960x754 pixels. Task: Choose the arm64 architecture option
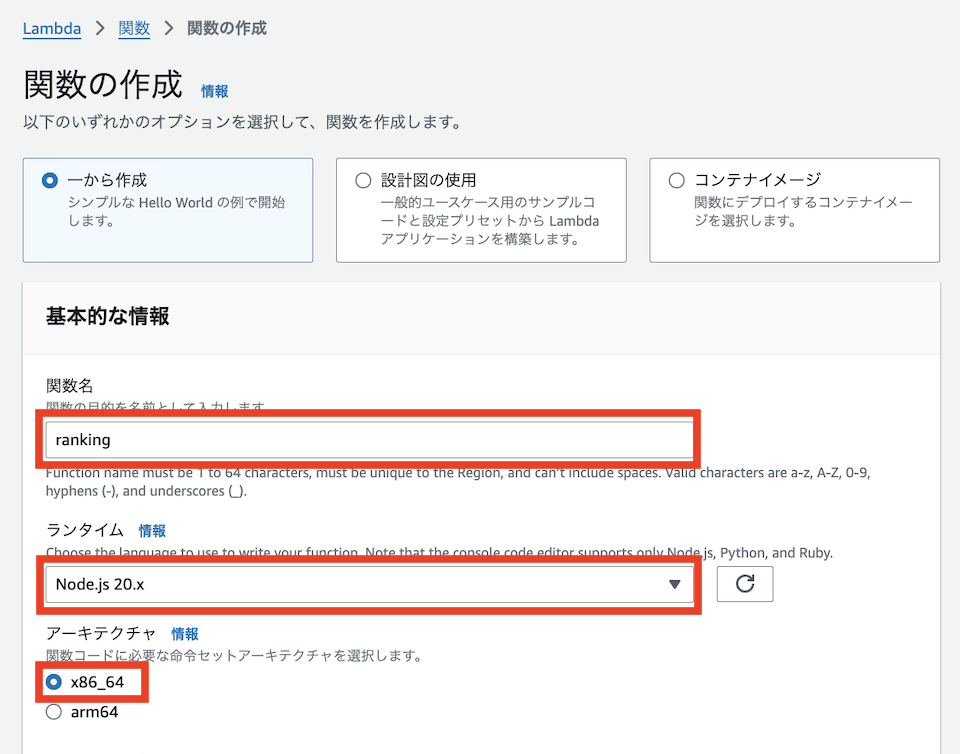[54, 712]
